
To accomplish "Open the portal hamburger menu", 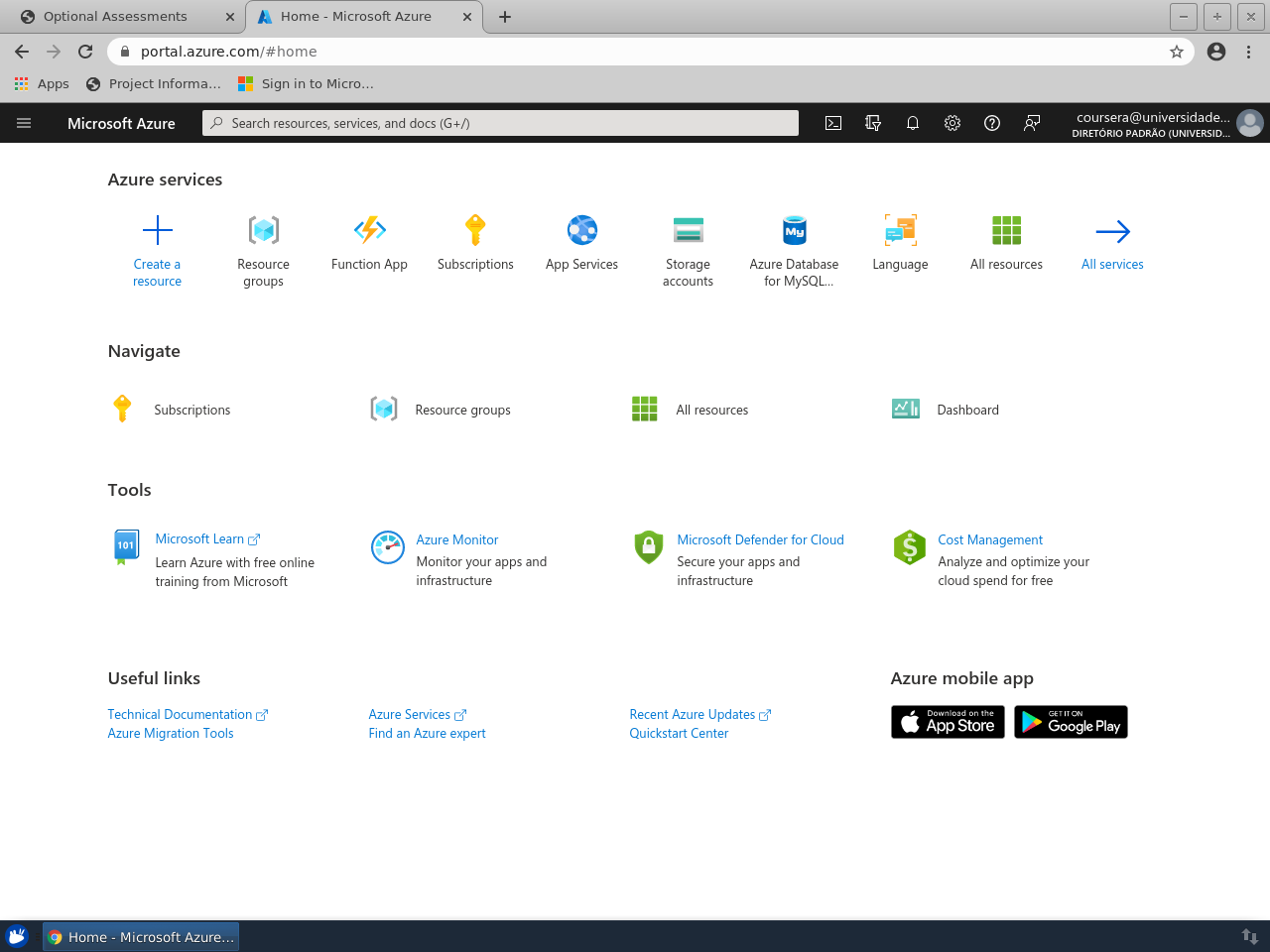I will [x=24, y=123].
